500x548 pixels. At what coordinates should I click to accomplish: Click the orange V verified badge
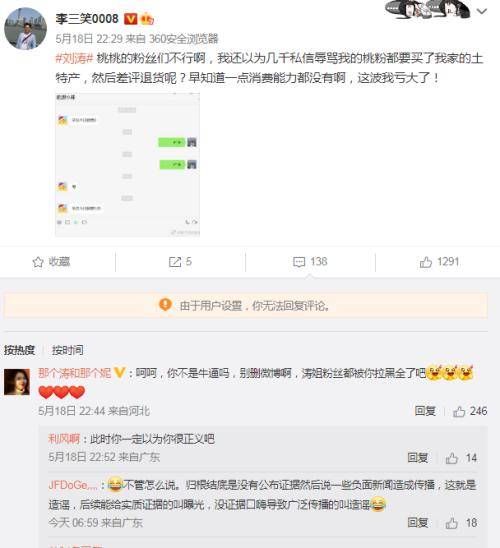(131, 19)
